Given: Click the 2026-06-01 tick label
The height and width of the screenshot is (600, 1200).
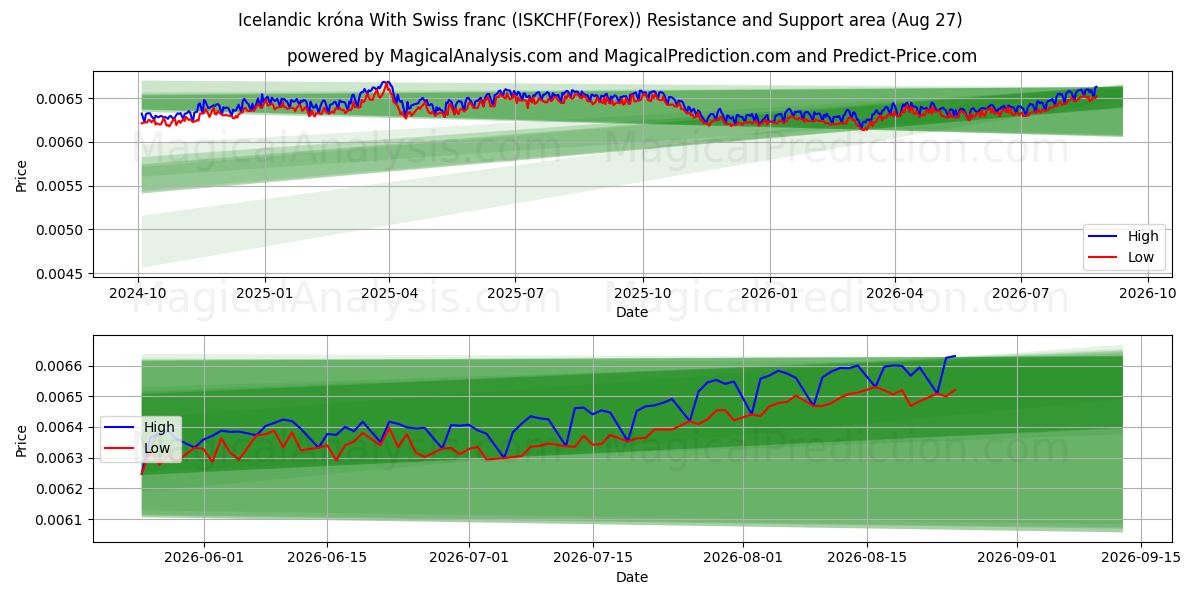Looking at the screenshot, I should [x=204, y=558].
